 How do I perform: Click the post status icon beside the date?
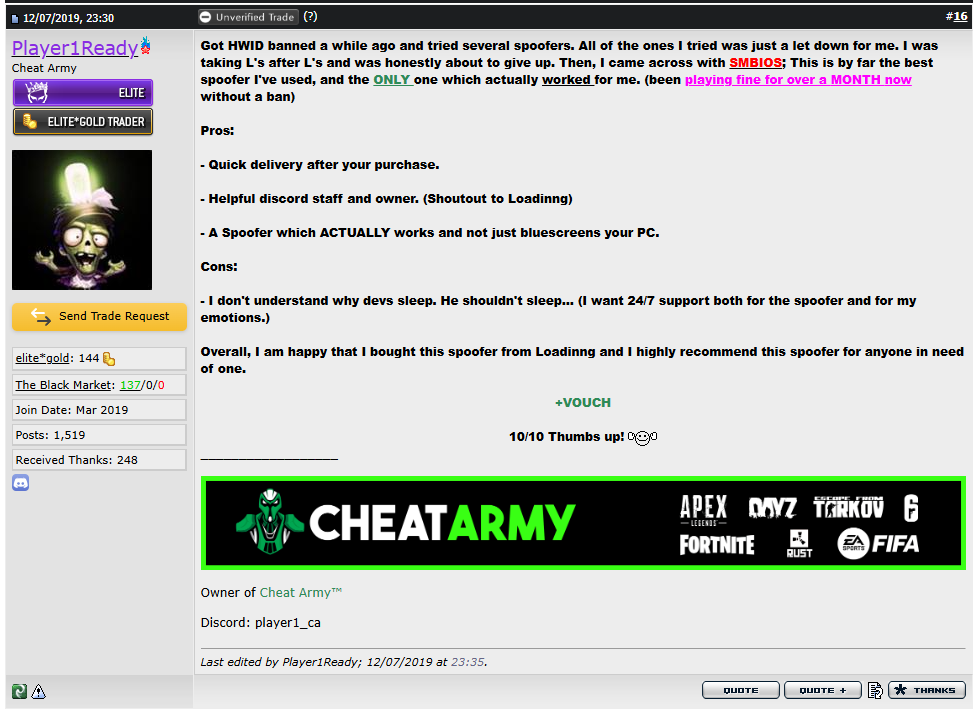click(15, 18)
